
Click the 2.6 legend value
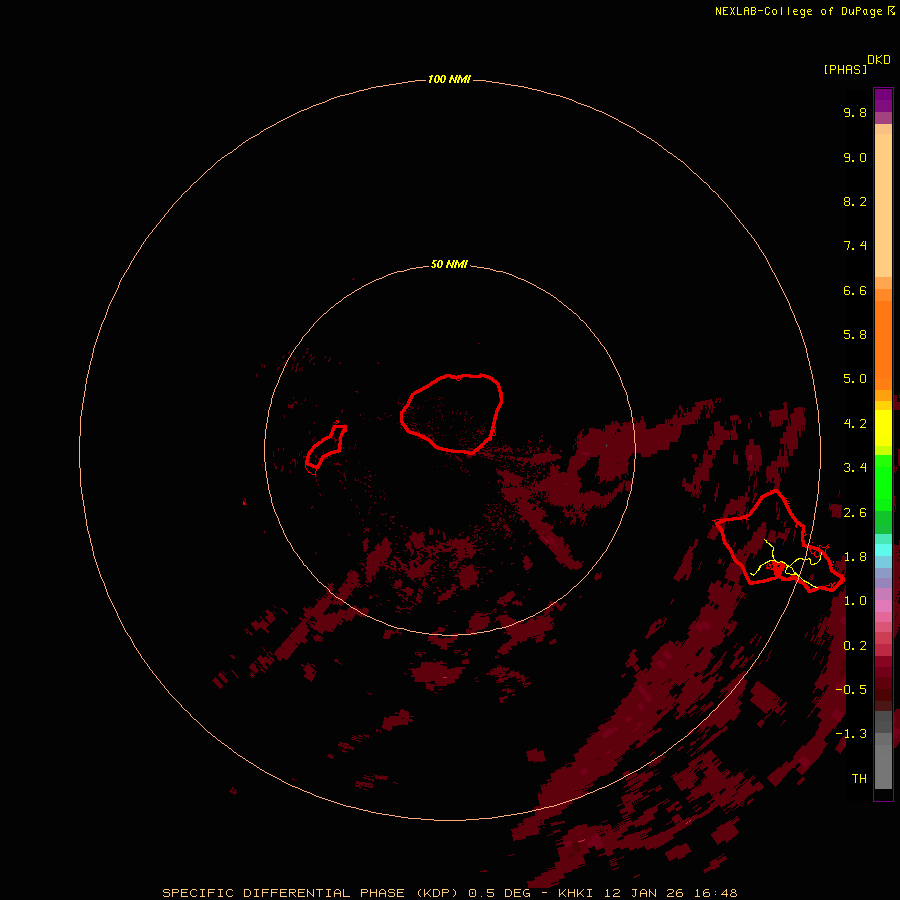pos(855,513)
